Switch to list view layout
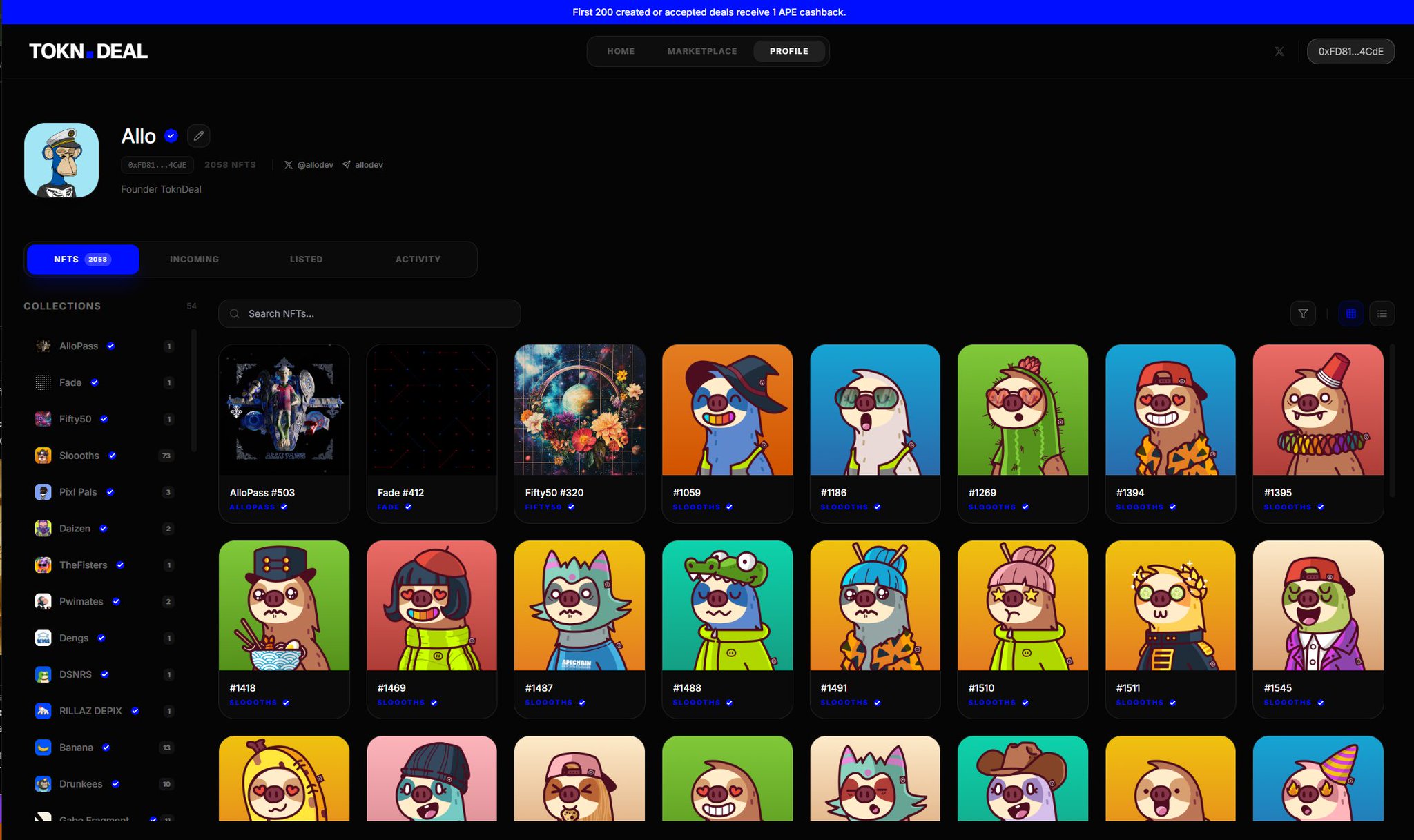This screenshot has width=1414, height=840. pyautogui.click(x=1382, y=313)
